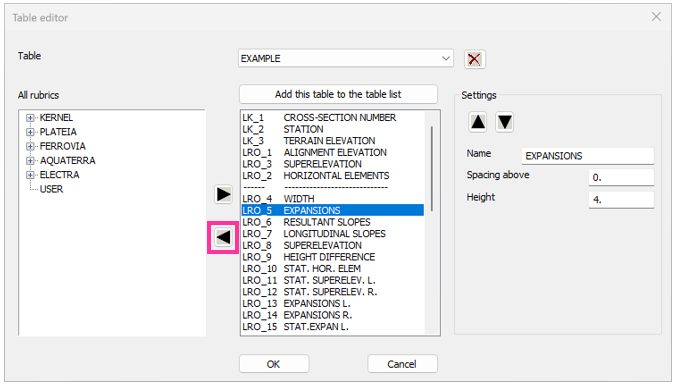Select LRO_12 STAT. SUPERELEV. R. row

pos(332,292)
